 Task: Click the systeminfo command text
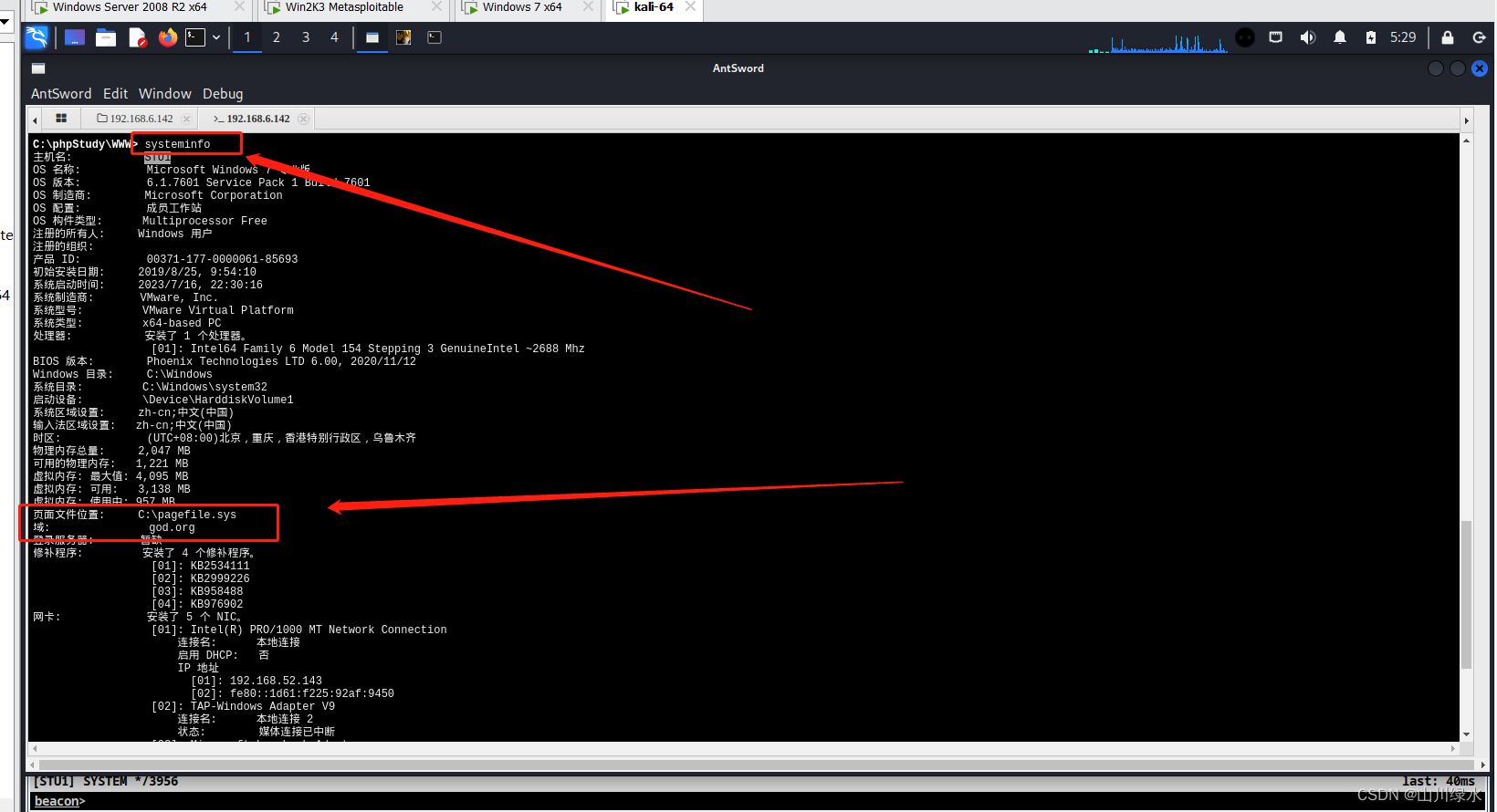[177, 144]
